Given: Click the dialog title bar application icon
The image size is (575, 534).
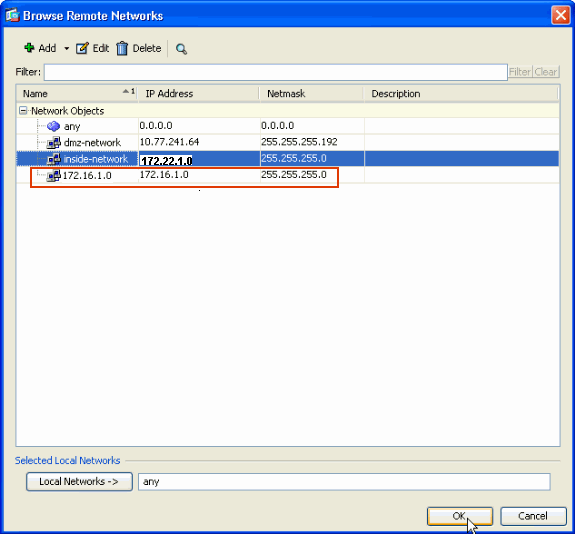Looking at the screenshot, I should click(12, 15).
